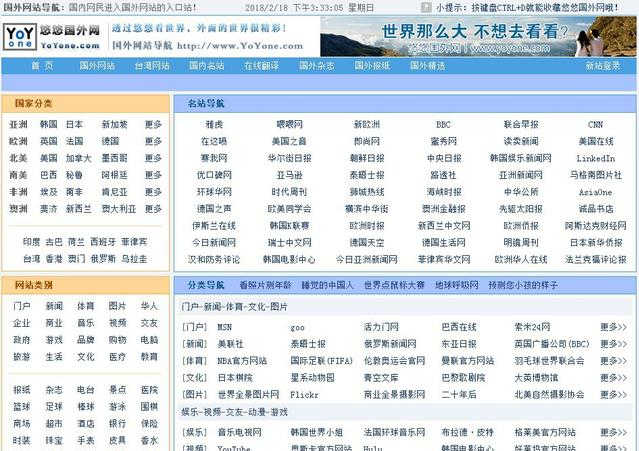
Task: Open the 银行 category link
Action: click(117, 424)
